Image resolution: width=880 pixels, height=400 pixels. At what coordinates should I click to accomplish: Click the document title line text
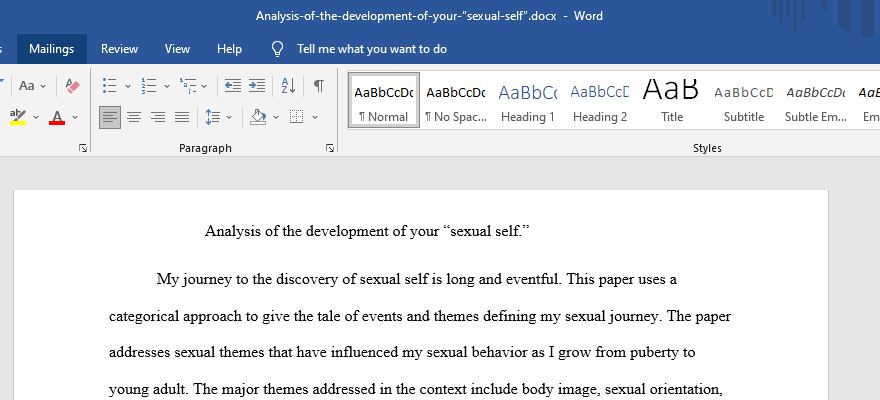tap(367, 231)
